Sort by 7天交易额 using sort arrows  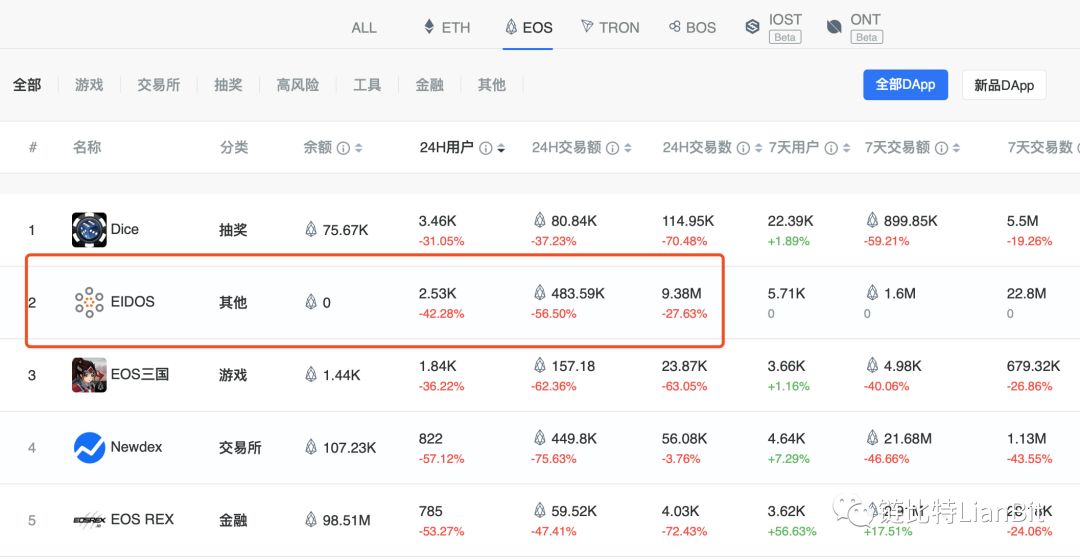click(957, 148)
